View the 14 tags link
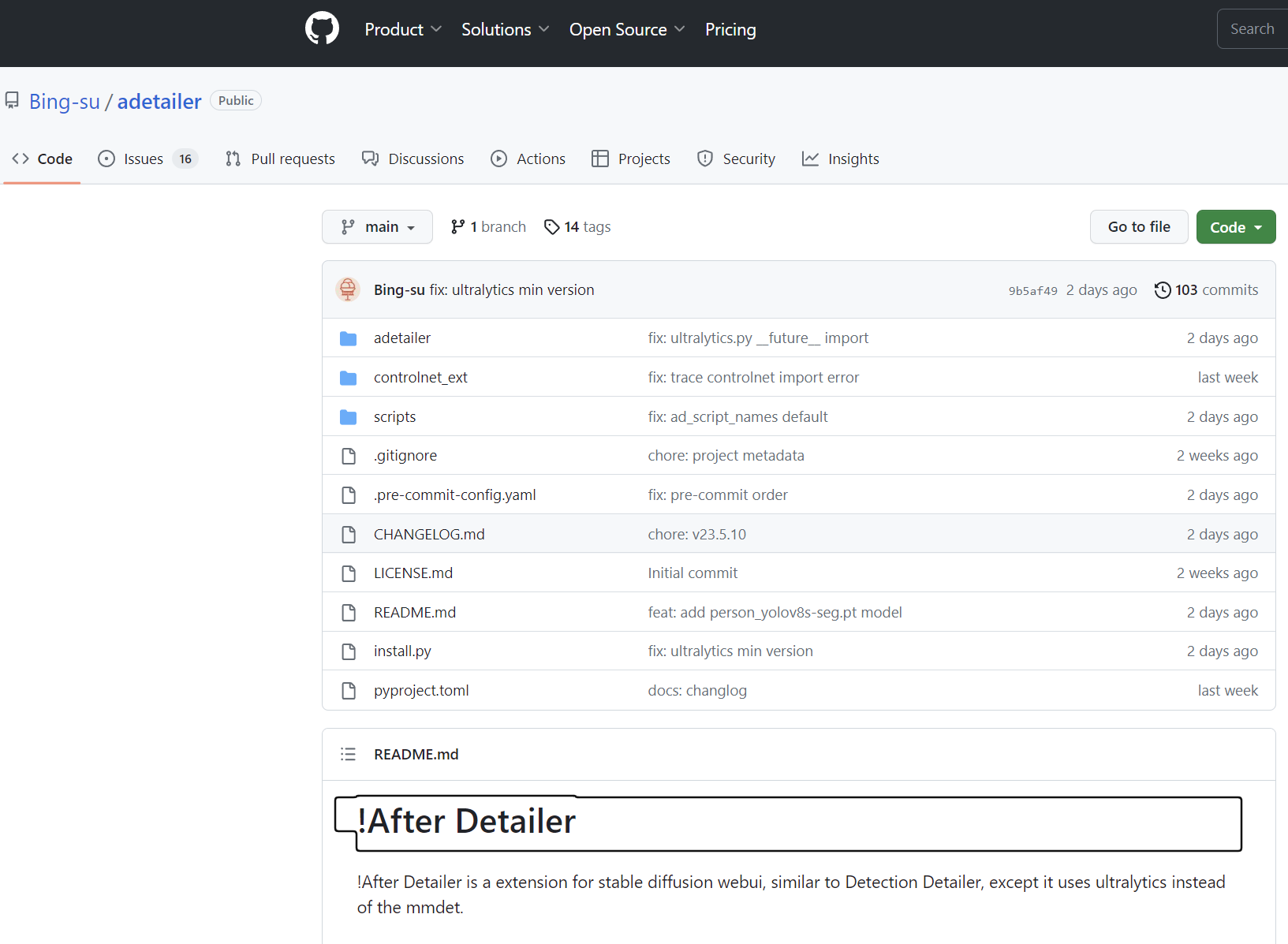The image size is (1288, 944). click(x=577, y=226)
